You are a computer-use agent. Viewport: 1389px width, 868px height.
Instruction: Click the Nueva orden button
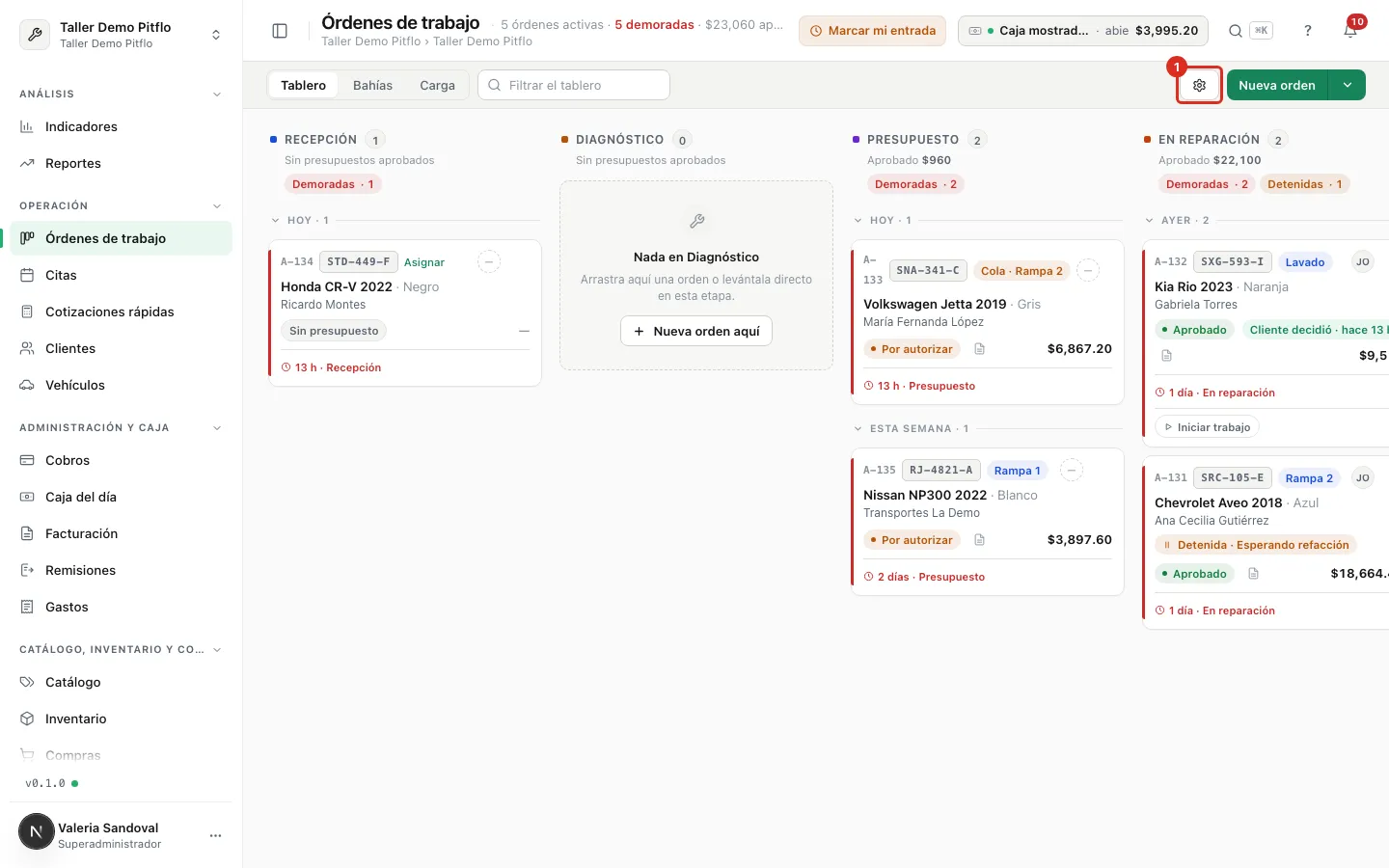click(1277, 85)
